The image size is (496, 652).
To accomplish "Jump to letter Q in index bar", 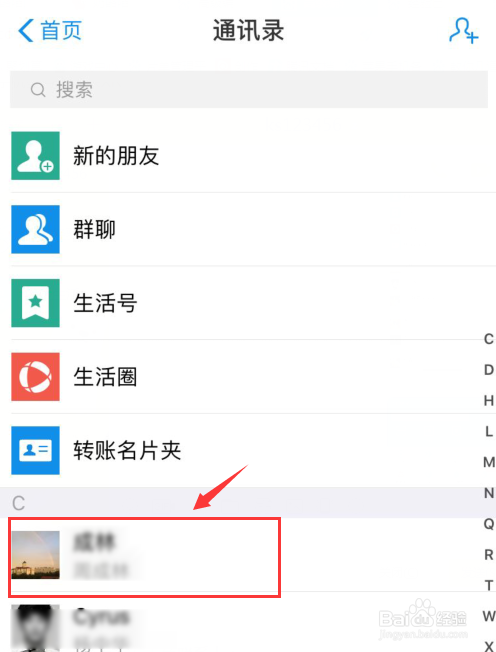I will point(489,524).
